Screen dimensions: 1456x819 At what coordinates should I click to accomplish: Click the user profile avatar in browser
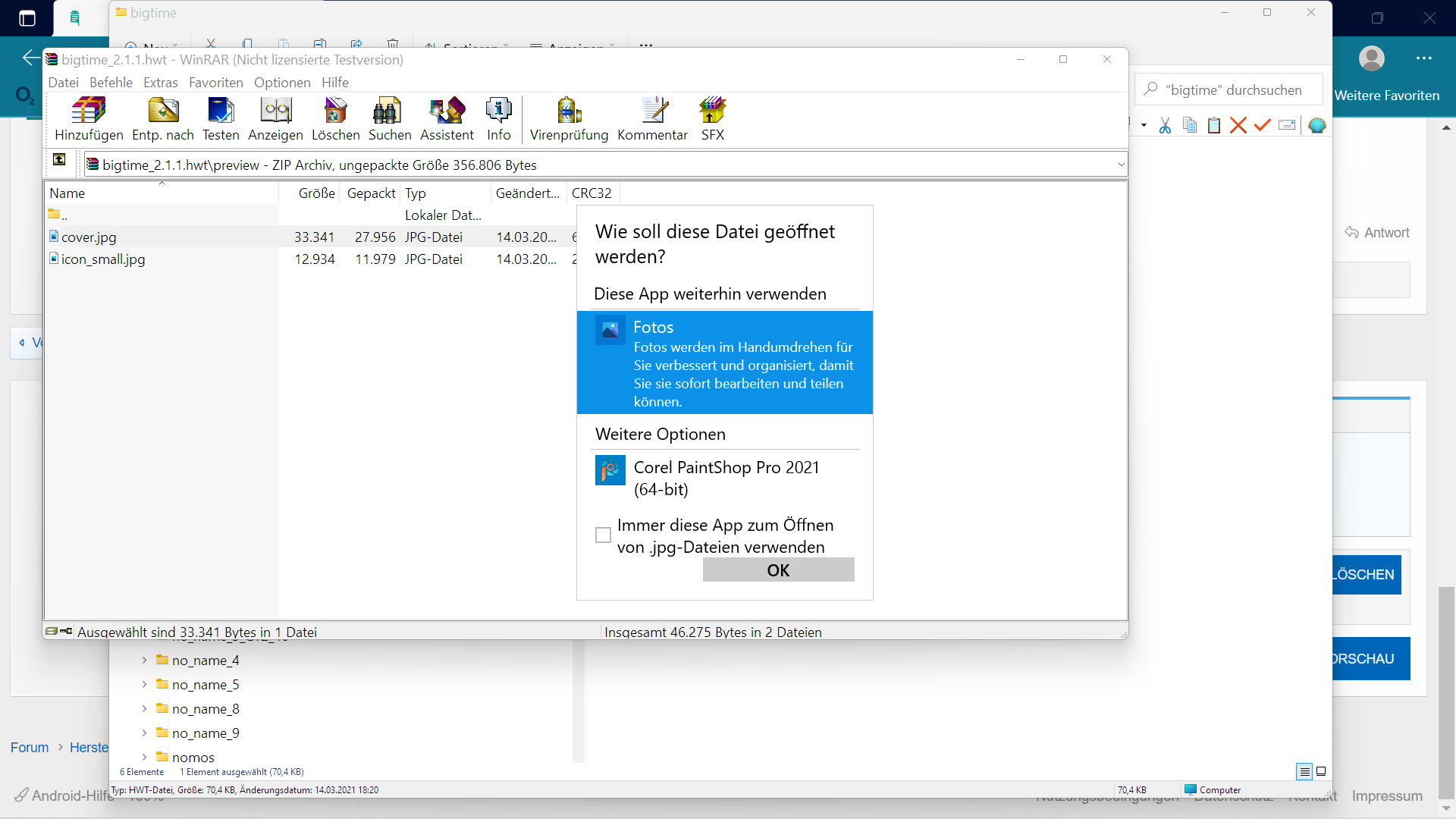pyautogui.click(x=1372, y=58)
